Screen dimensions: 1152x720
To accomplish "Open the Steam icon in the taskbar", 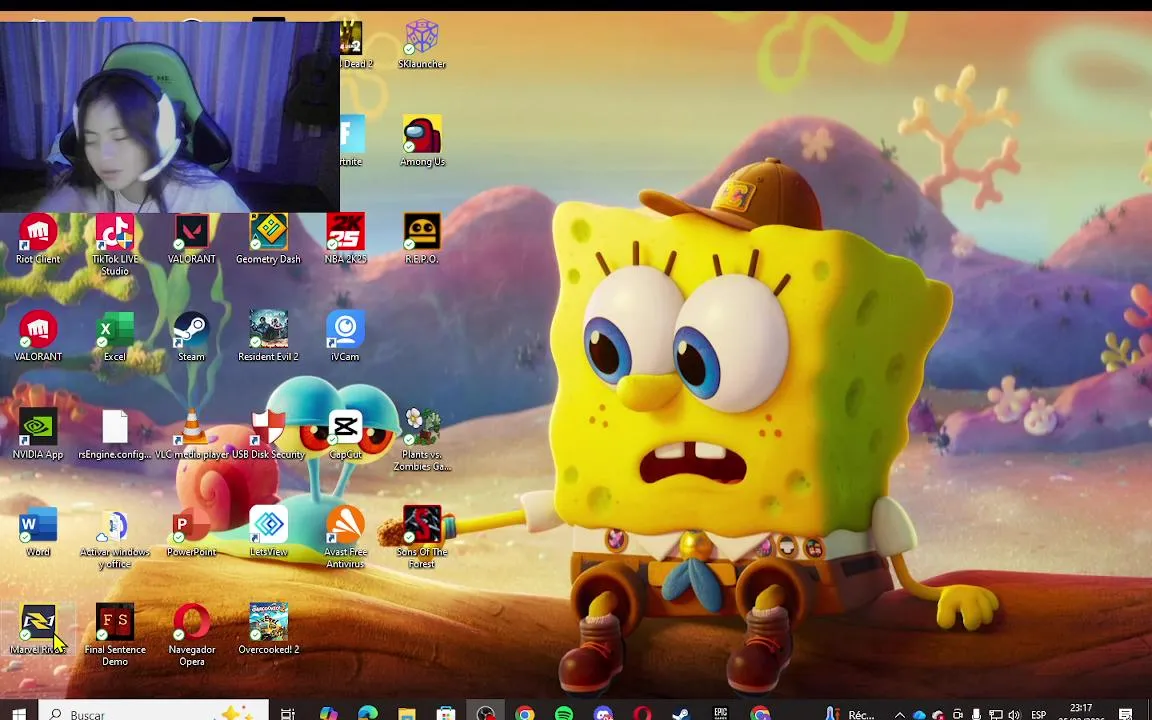I will [681, 713].
